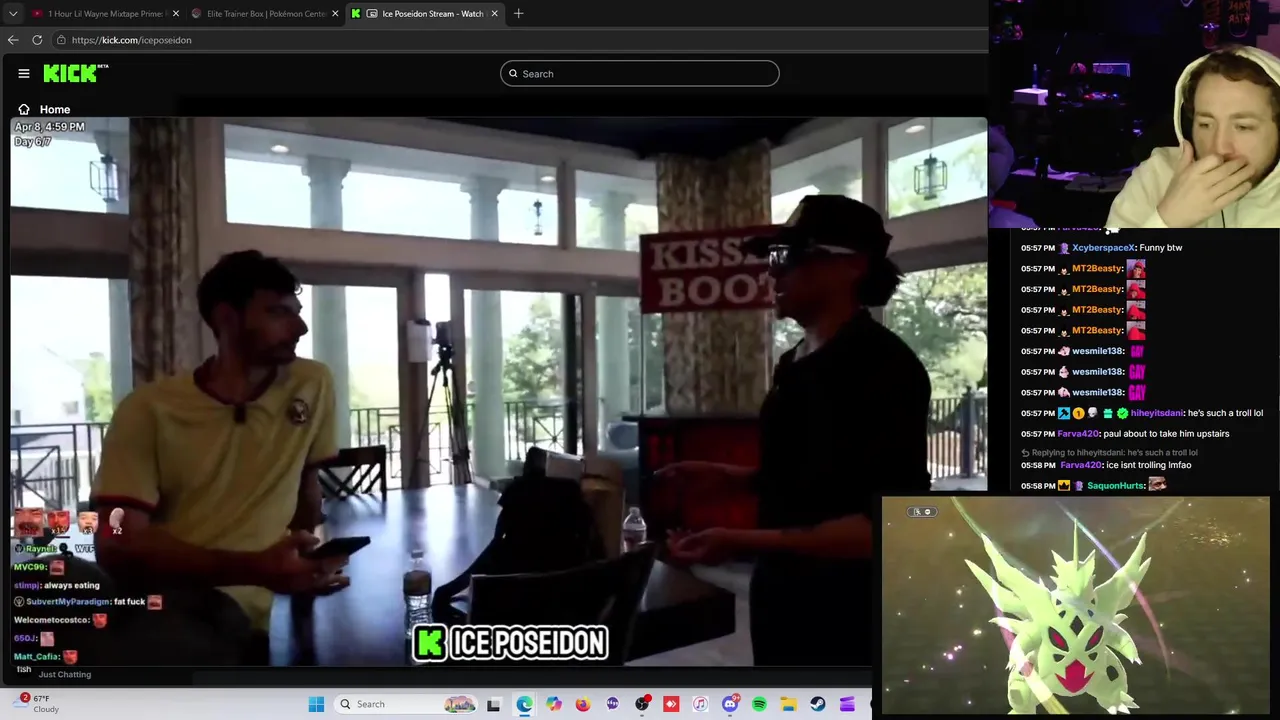This screenshot has height=720, width=1280.
Task: Click username XcyberspaceX in chat
Action: (x=1104, y=248)
